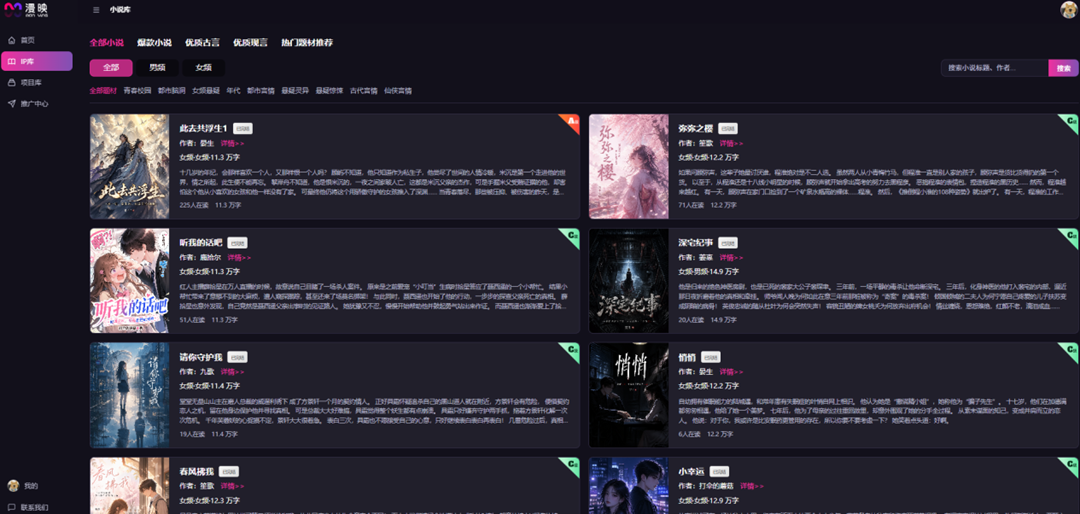
Task: Open 详情>> link for 深宅纪事
Action: [x=731, y=258]
